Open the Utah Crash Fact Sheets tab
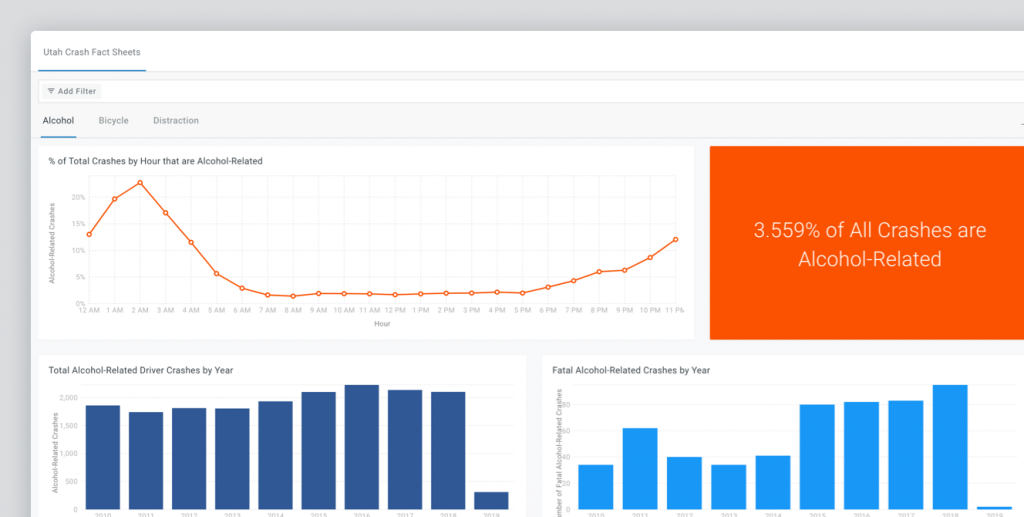1024x517 pixels. click(91, 51)
